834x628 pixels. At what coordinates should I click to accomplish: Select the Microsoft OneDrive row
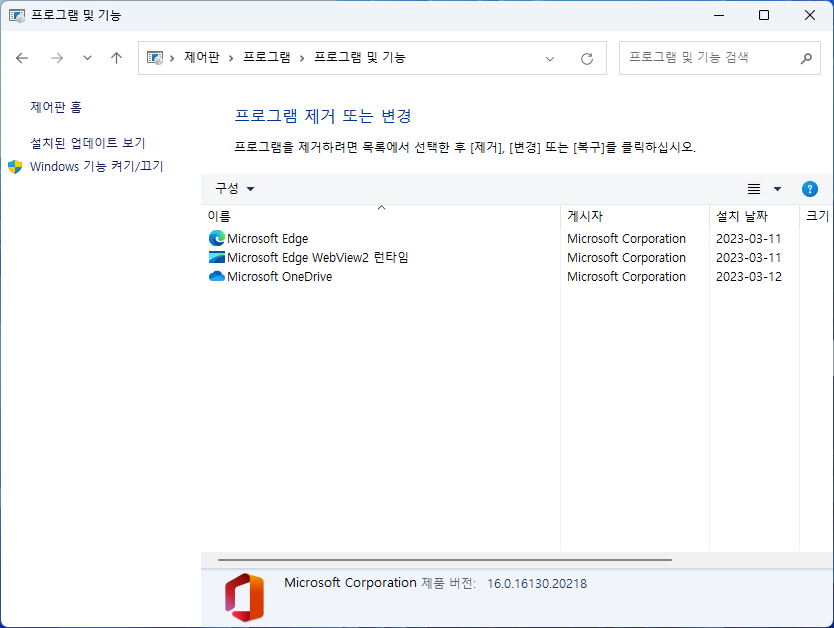(517, 277)
